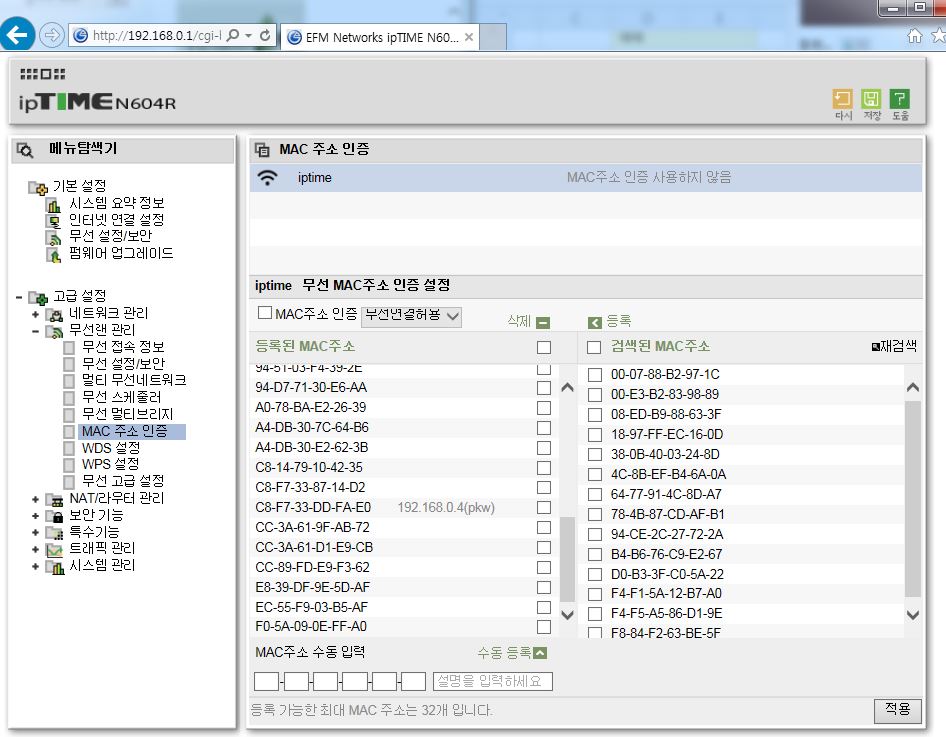
Task: Click the browser back arrow button
Action: click(x=16, y=34)
